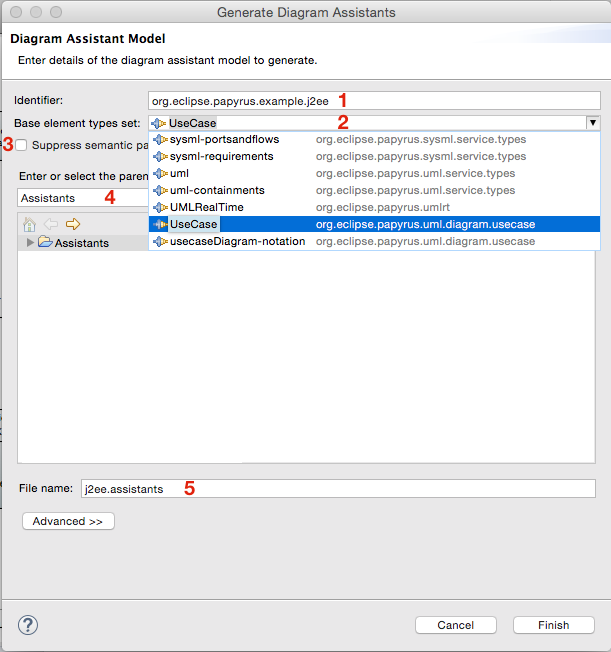Select the Assistants folder row in tree
This screenshot has height=652, width=611.
pos(83,242)
